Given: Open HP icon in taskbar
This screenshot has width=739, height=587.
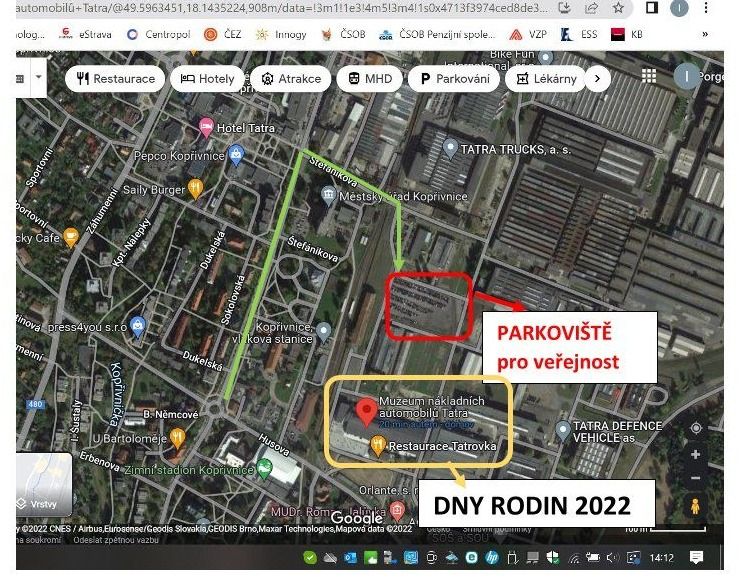Looking at the screenshot, I should coord(492,558).
